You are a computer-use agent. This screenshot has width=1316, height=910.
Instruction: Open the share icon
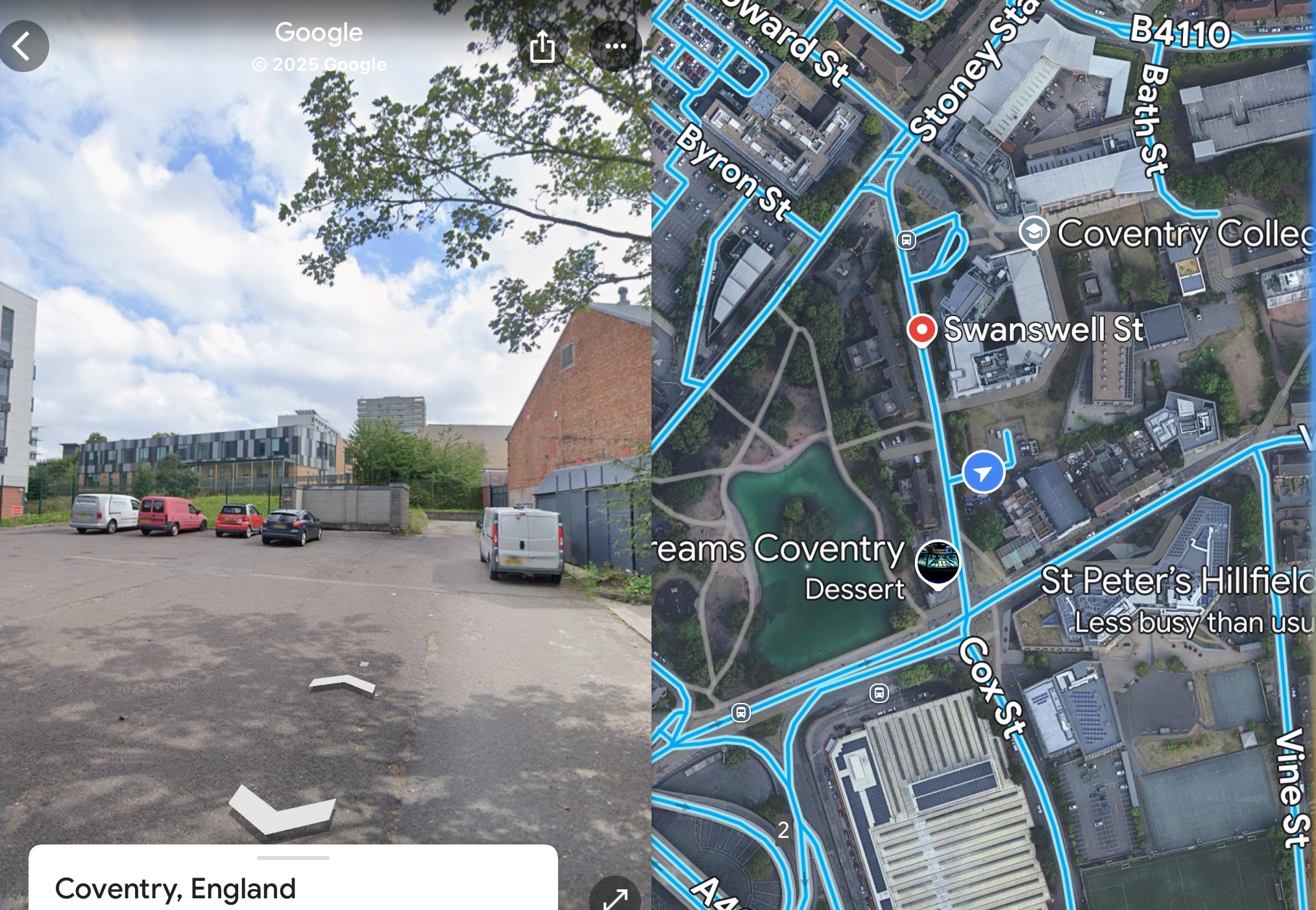pos(542,46)
